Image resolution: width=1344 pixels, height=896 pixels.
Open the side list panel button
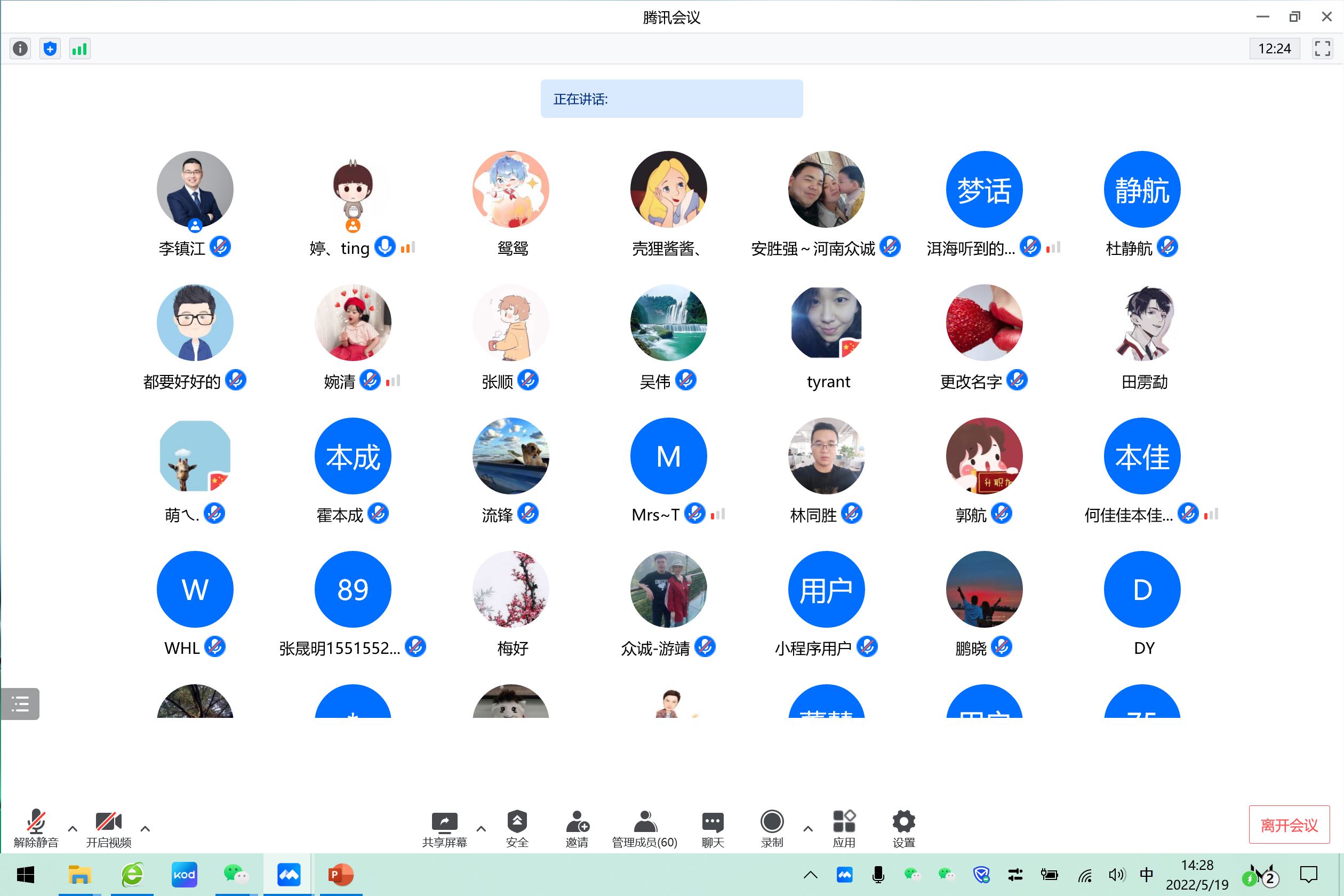(20, 703)
